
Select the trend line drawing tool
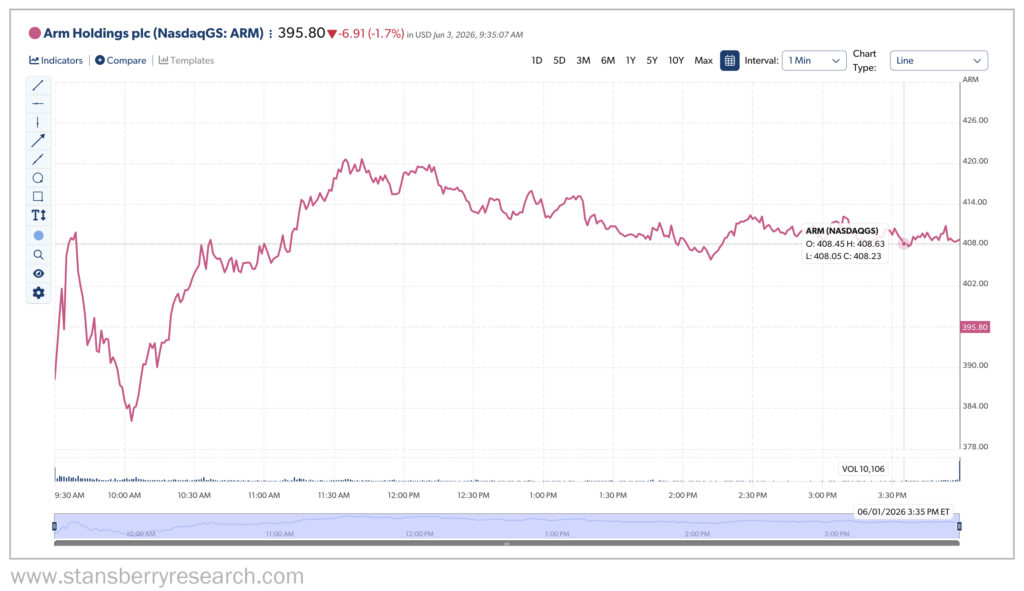(x=38, y=86)
